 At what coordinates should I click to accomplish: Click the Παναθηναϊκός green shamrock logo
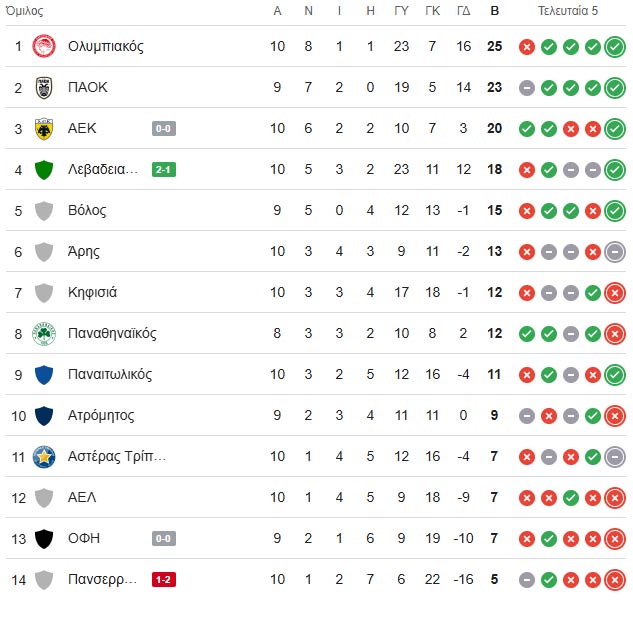pyautogui.click(x=44, y=333)
